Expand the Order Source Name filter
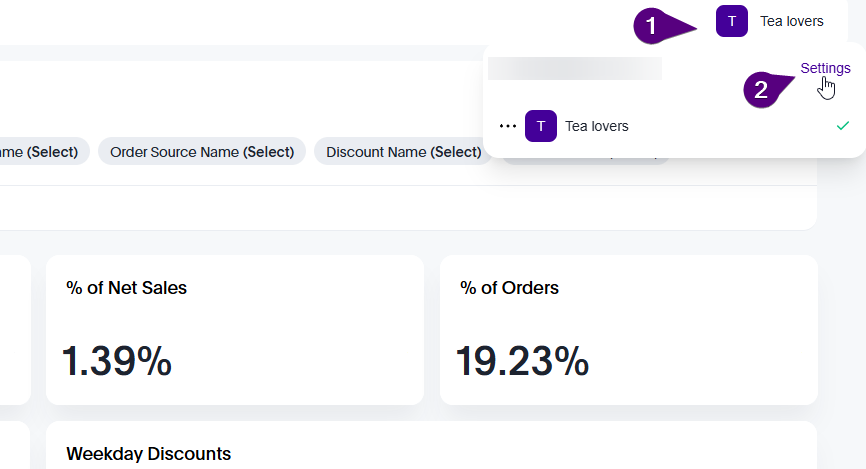866x469 pixels. [201, 152]
